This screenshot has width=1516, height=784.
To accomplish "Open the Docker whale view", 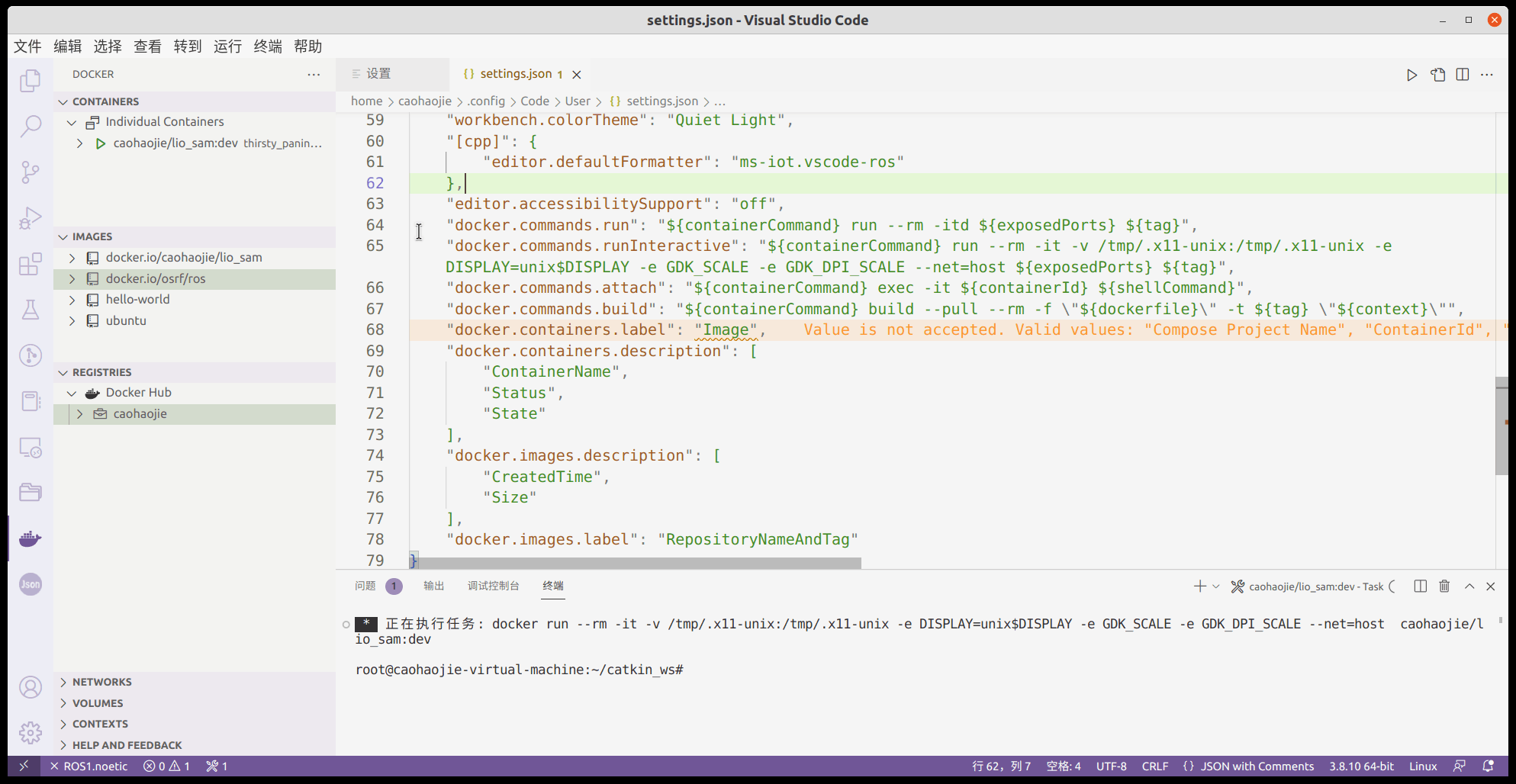I will (30, 538).
